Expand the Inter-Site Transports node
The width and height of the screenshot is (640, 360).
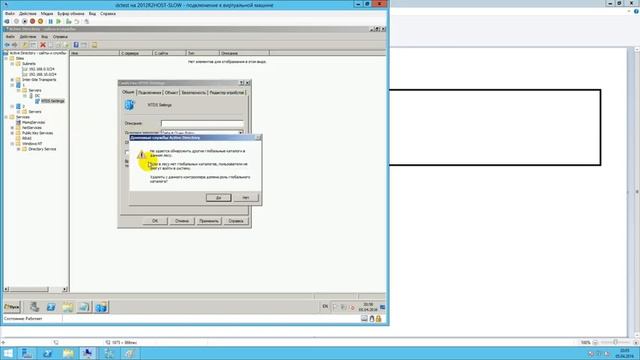12,80
